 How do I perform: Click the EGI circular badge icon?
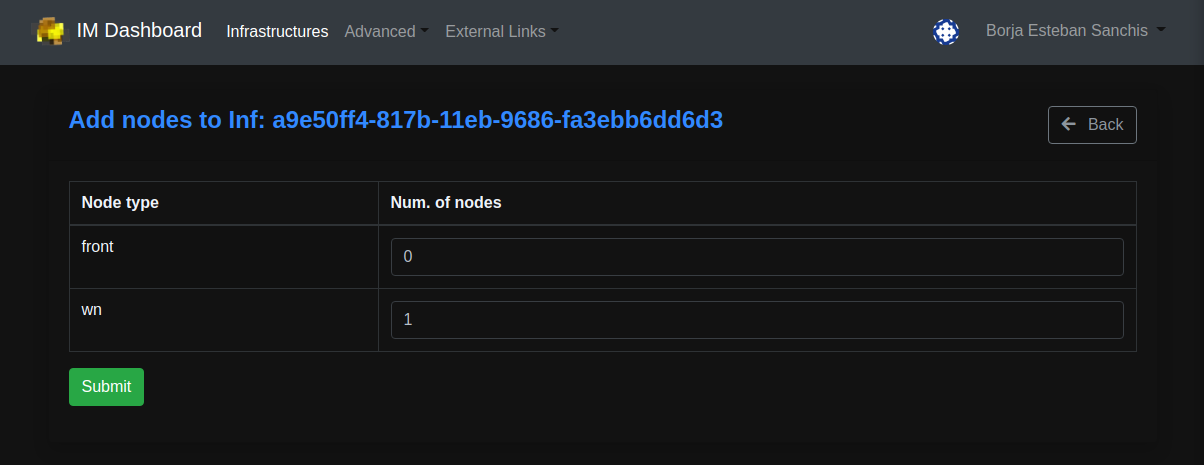(946, 32)
